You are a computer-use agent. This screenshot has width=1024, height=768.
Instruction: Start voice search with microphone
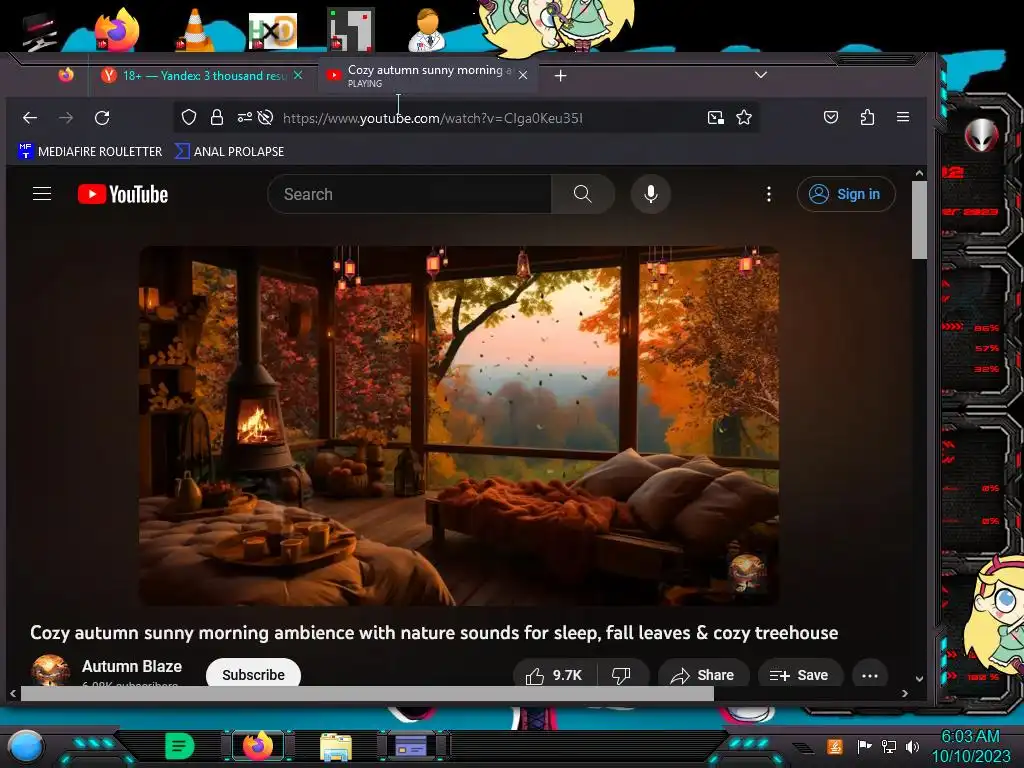[x=650, y=194]
